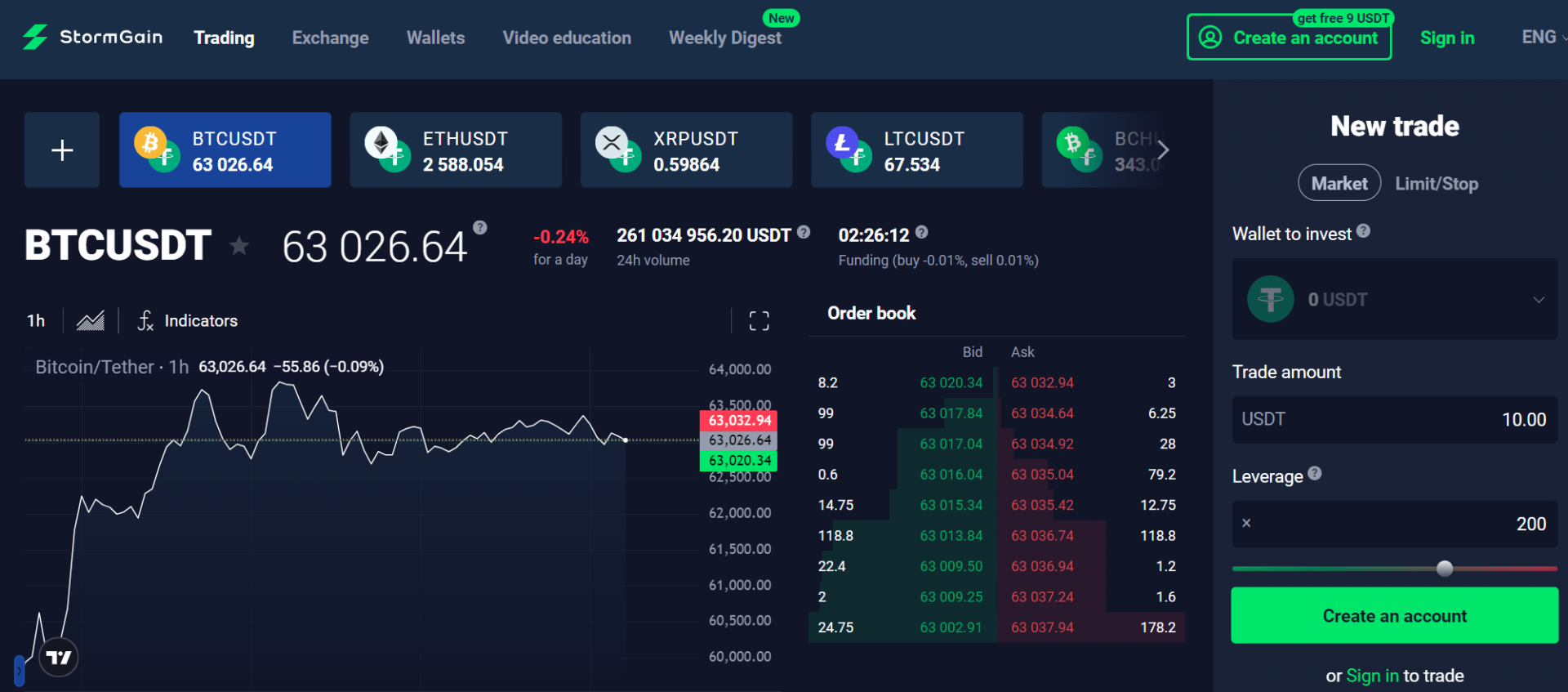Expand chart to fullscreen

pos(759,321)
